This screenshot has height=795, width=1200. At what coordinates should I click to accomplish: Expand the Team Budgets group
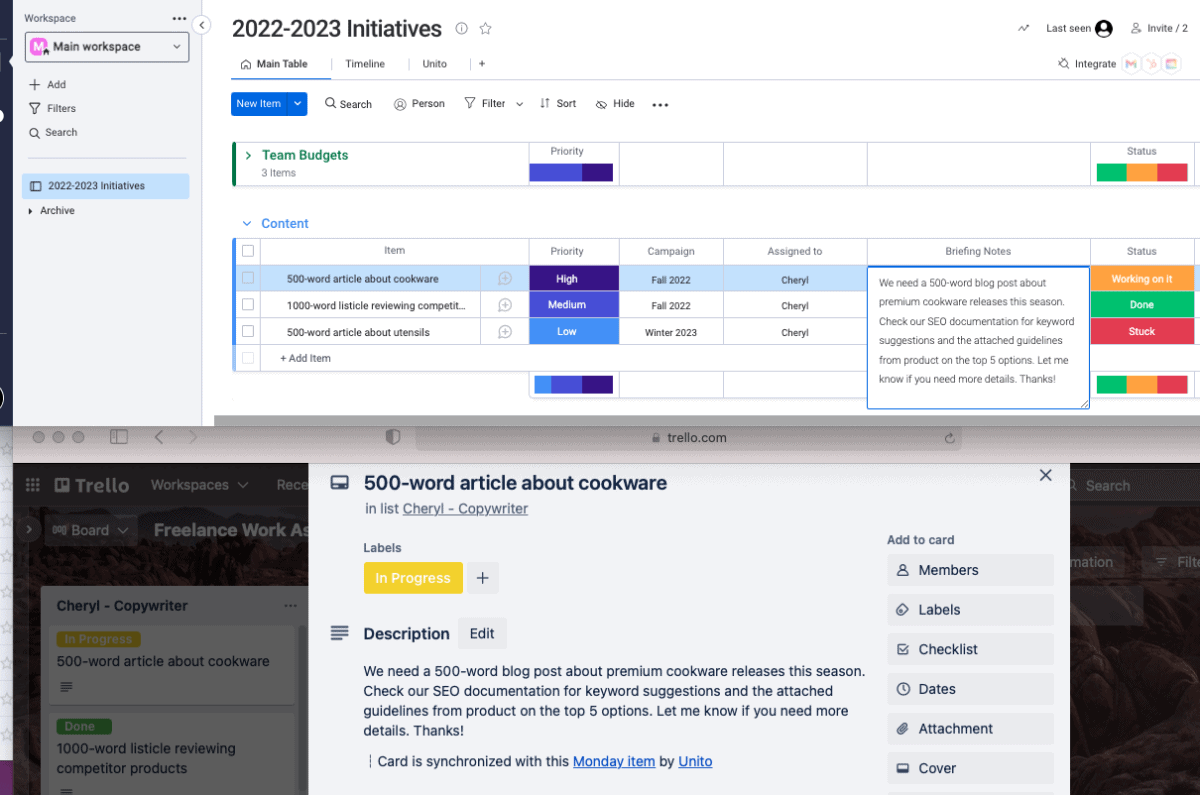click(x=247, y=155)
